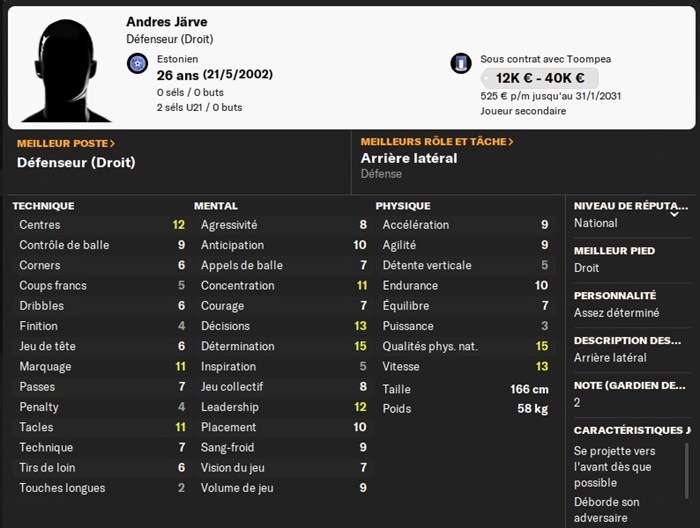The width and height of the screenshot is (700, 528).
Task: Click the 12K € - 40K € value tag
Action: [539, 78]
